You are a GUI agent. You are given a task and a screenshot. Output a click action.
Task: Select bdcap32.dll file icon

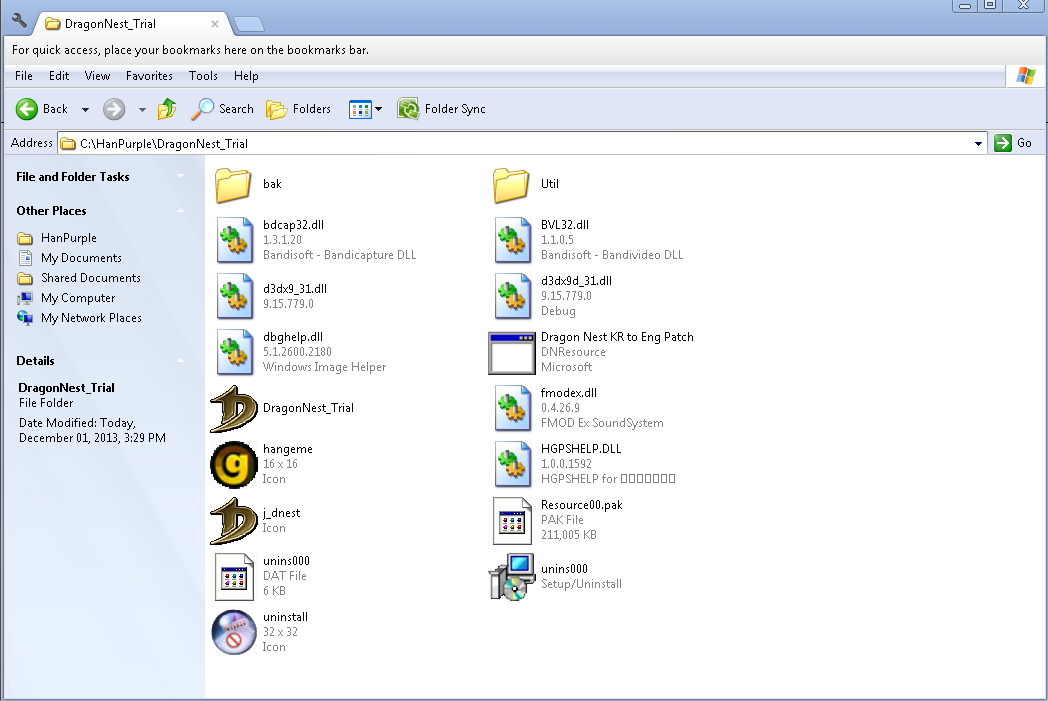[x=235, y=240]
